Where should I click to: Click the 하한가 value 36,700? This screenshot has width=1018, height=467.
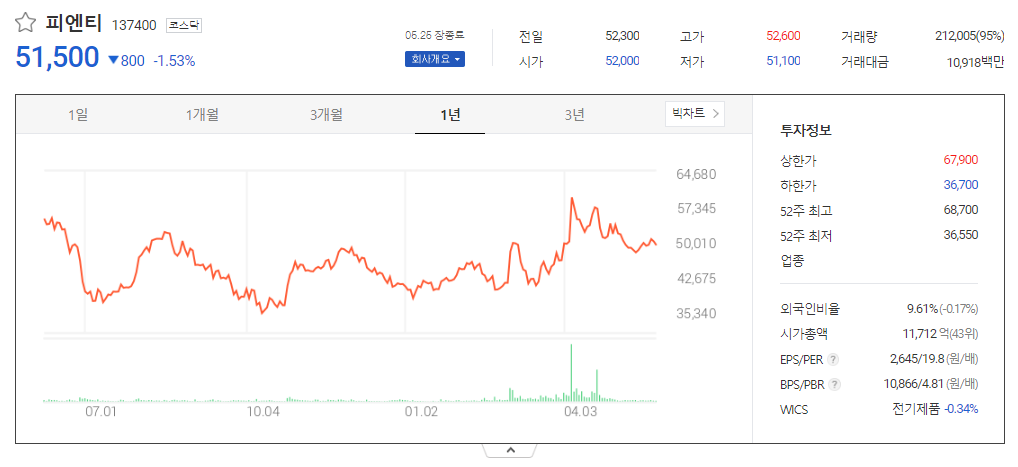(x=961, y=184)
